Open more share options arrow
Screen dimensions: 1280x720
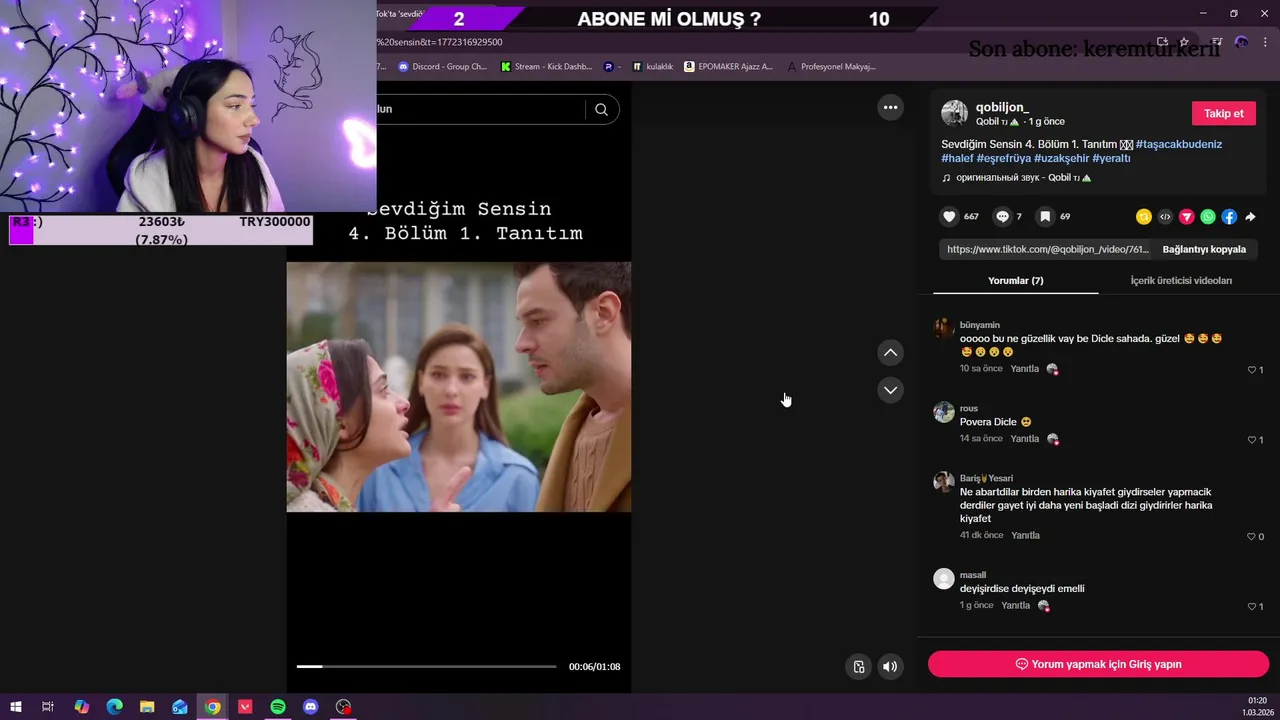point(1250,217)
